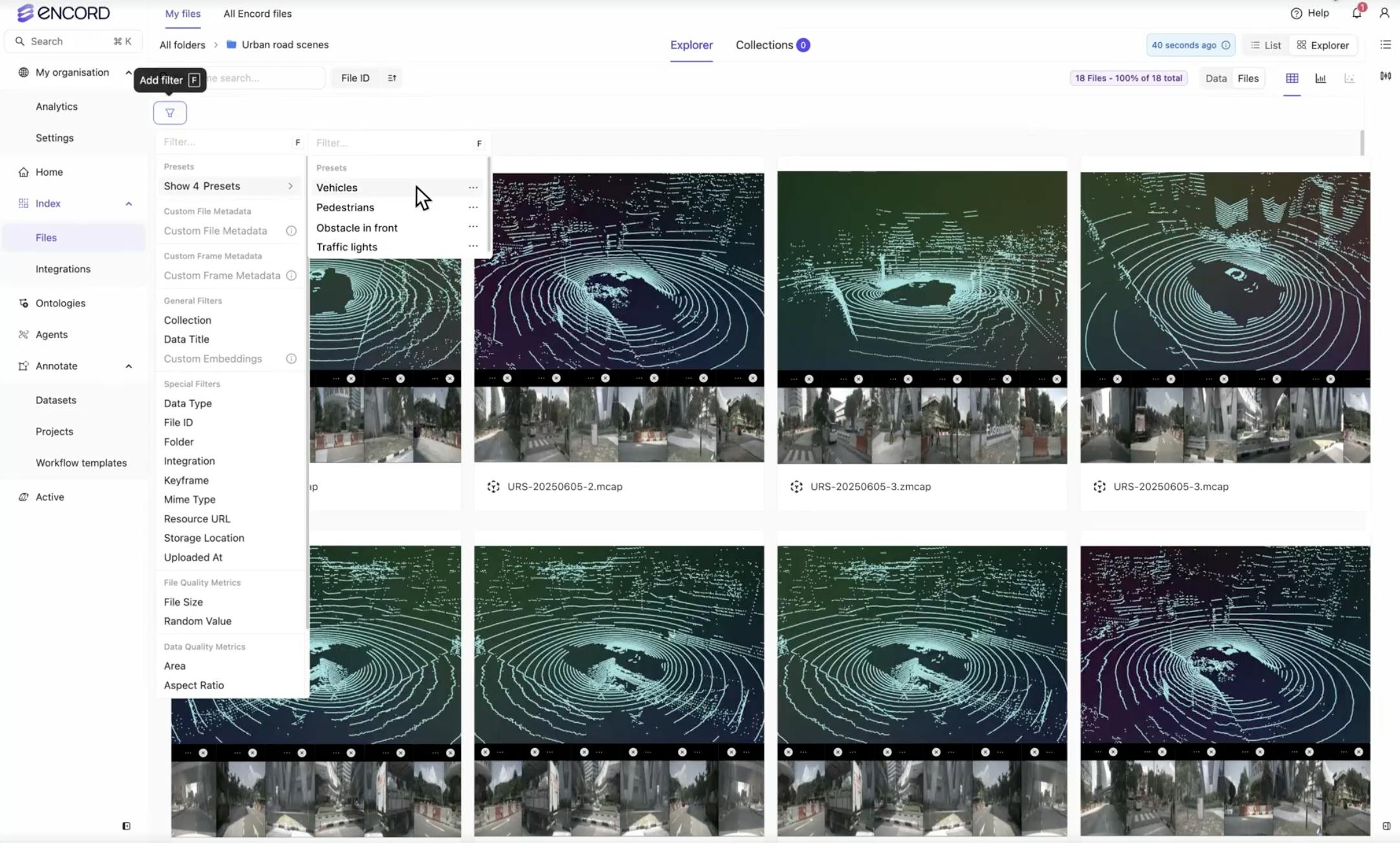The image size is (1400, 843).
Task: Select the Files toggle option
Action: pos(1248,78)
